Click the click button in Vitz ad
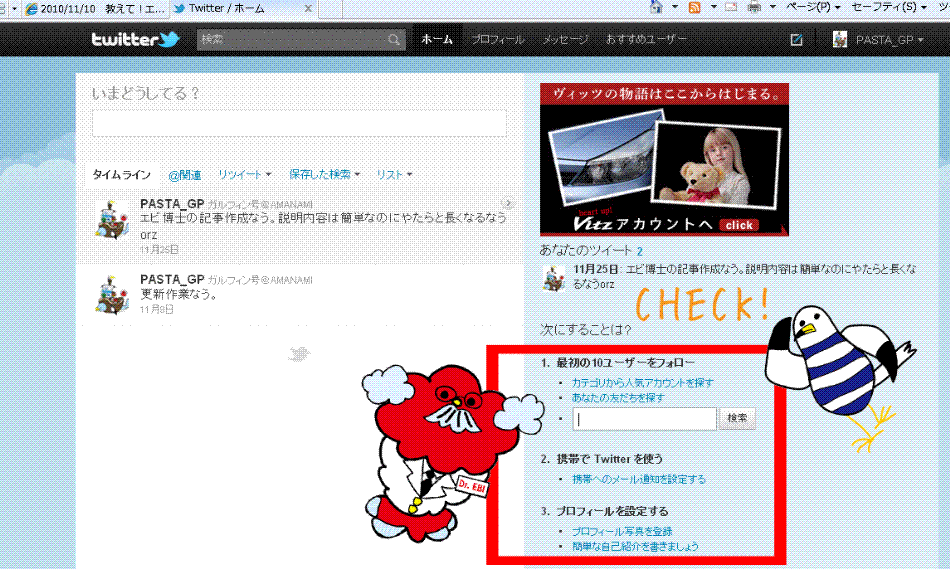The height and width of the screenshot is (569, 950). coord(739,225)
